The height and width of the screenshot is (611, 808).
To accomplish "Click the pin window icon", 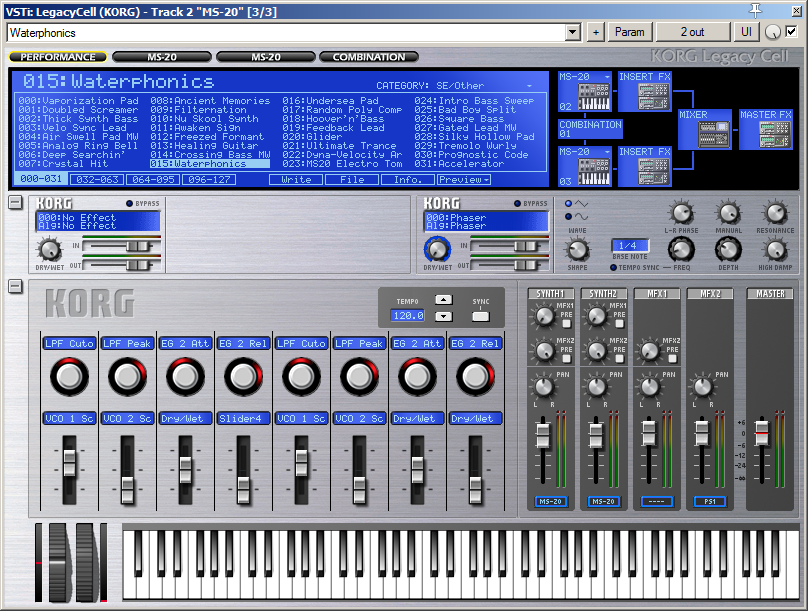I will pyautogui.click(x=755, y=10).
